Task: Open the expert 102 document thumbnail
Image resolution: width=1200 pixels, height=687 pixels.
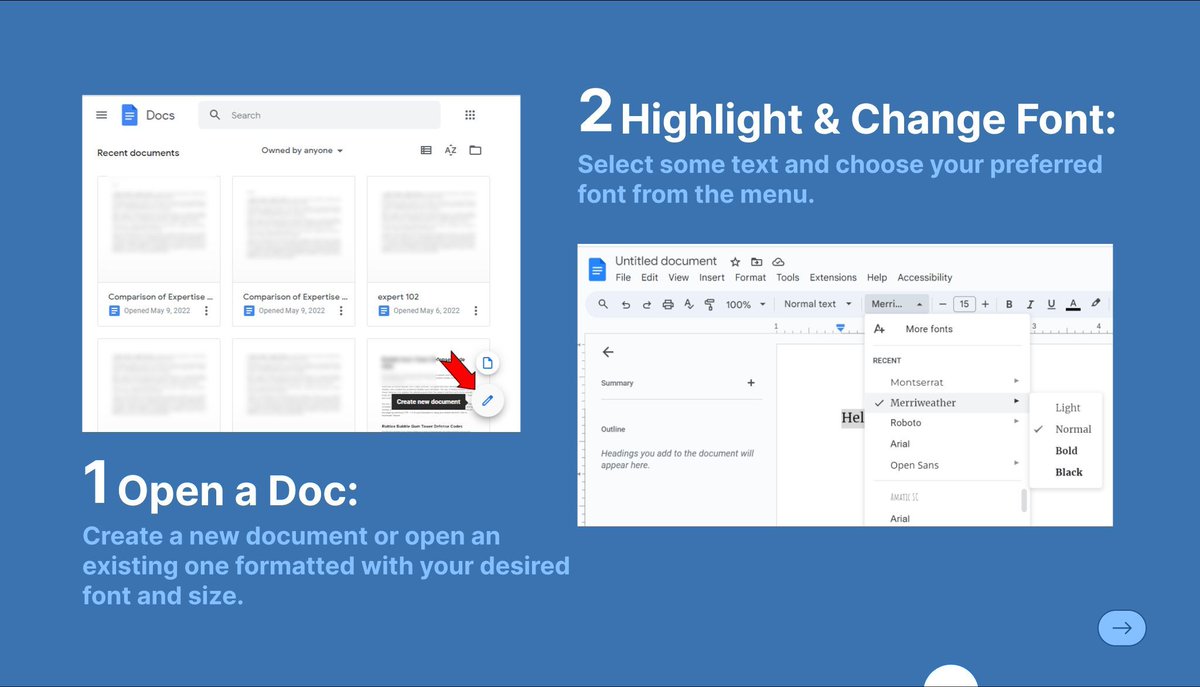Action: 428,230
